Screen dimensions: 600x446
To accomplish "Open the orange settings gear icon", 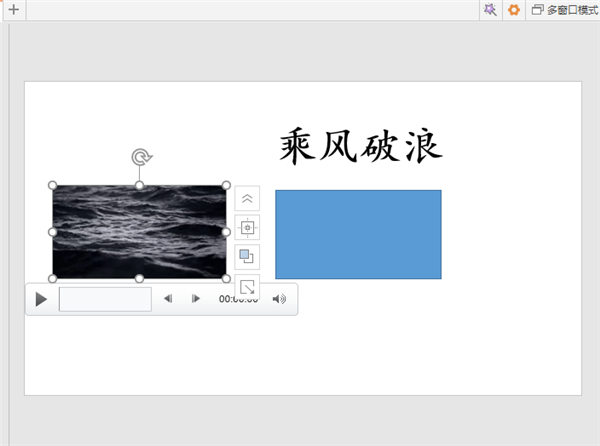I will tap(514, 10).
